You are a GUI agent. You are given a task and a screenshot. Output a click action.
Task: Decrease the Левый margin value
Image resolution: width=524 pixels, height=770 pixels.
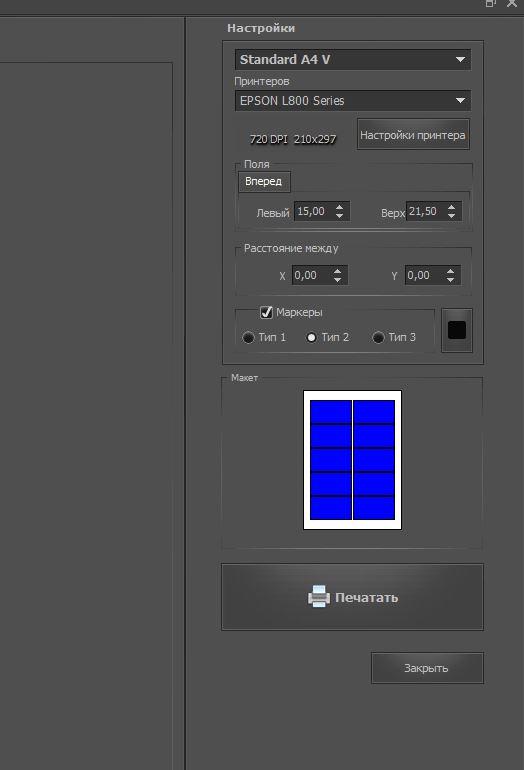(340, 216)
